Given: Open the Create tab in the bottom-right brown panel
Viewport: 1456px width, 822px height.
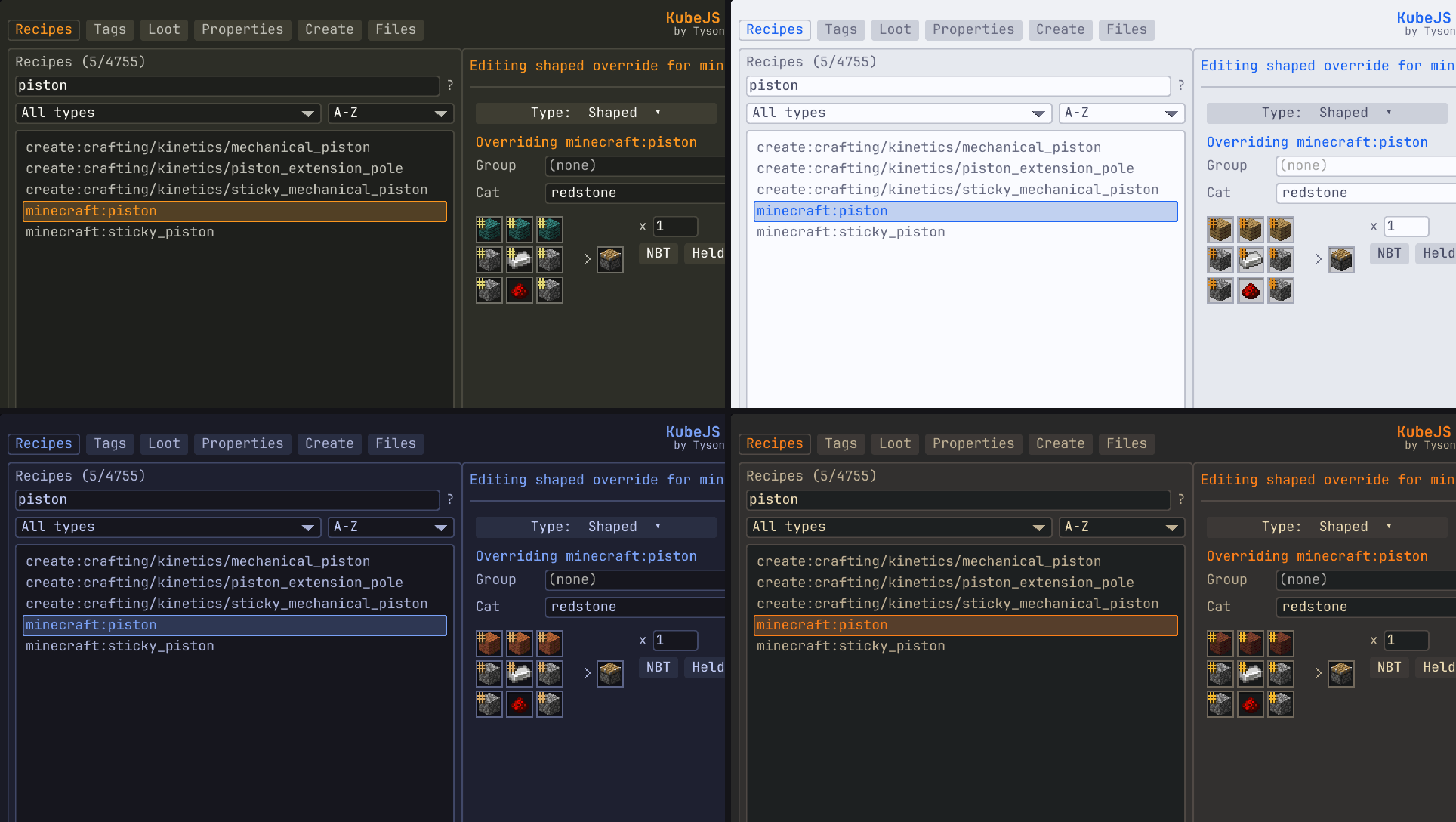Looking at the screenshot, I should (x=1060, y=444).
